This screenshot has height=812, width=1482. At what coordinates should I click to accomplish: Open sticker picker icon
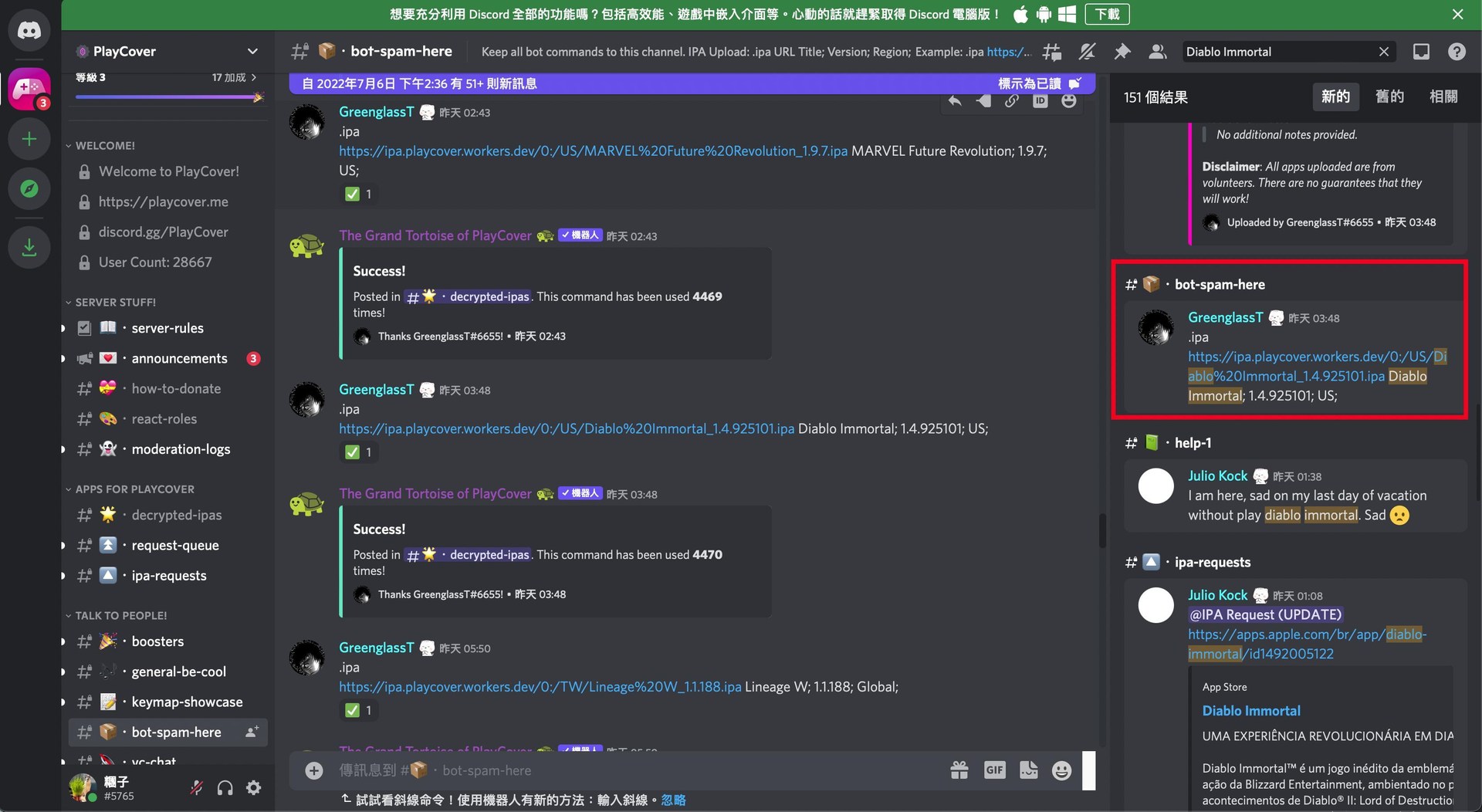pos(1029,770)
